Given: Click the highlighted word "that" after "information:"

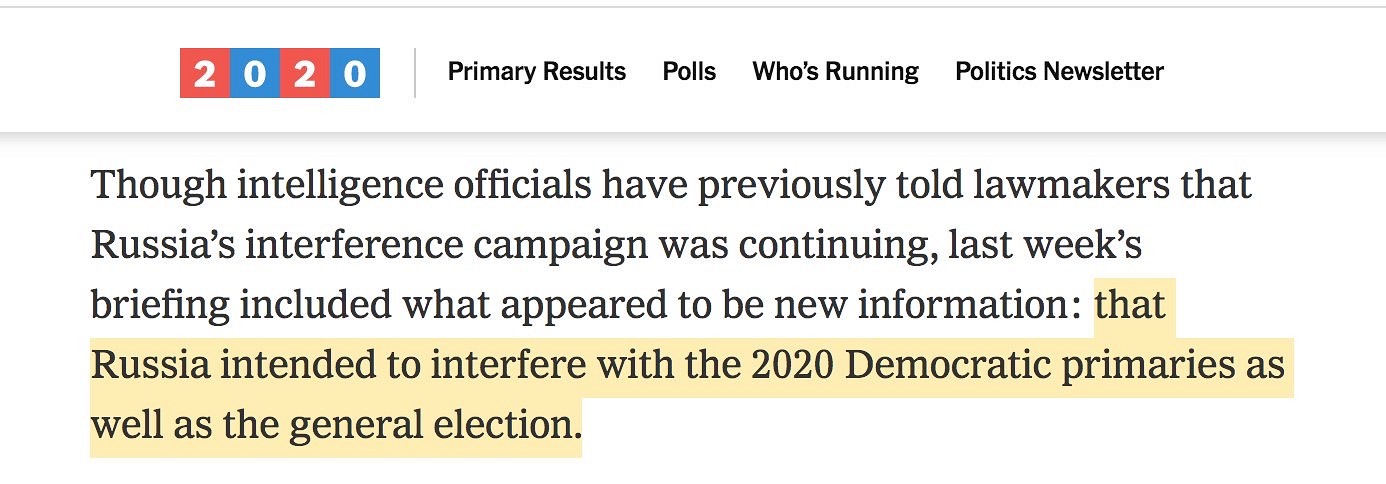Looking at the screenshot, I should pos(1130,305).
